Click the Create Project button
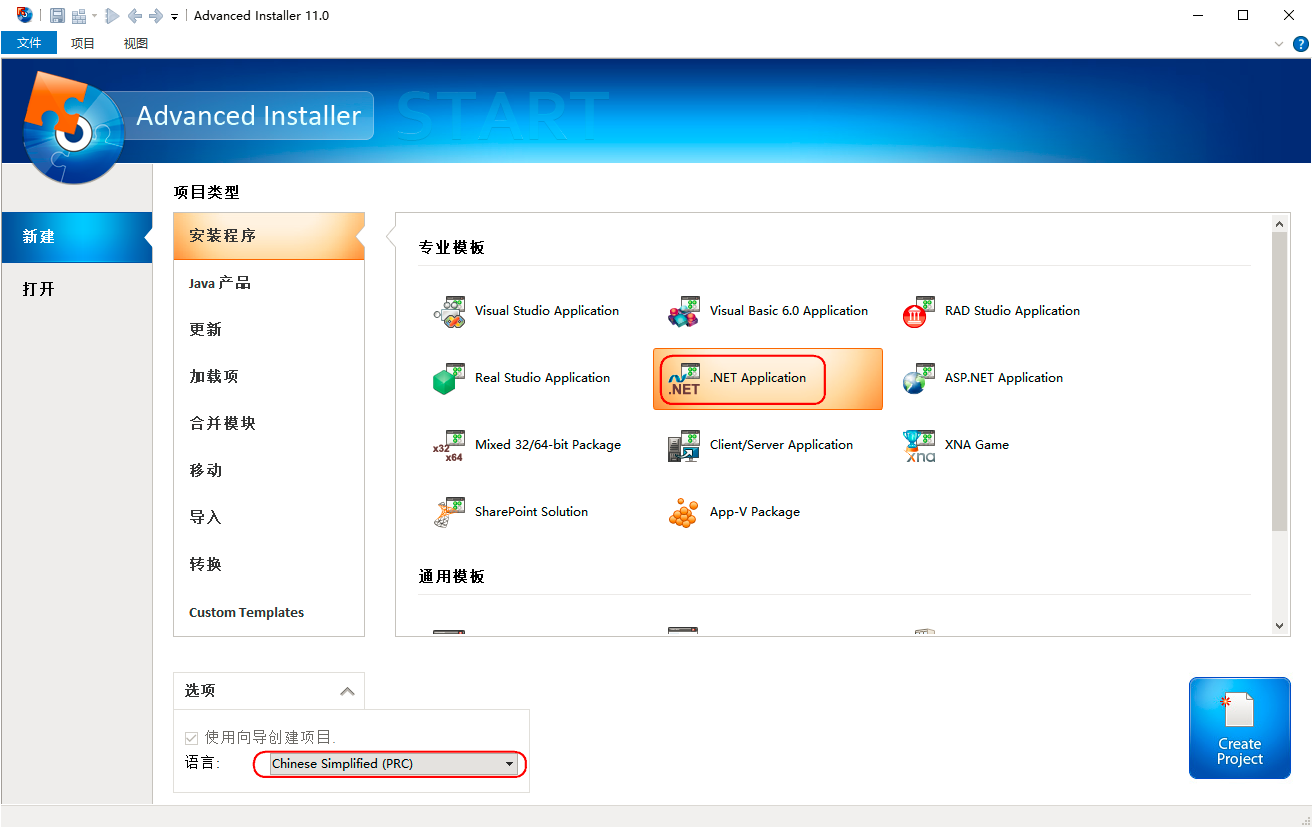The width and height of the screenshot is (1313, 828). (1240, 727)
